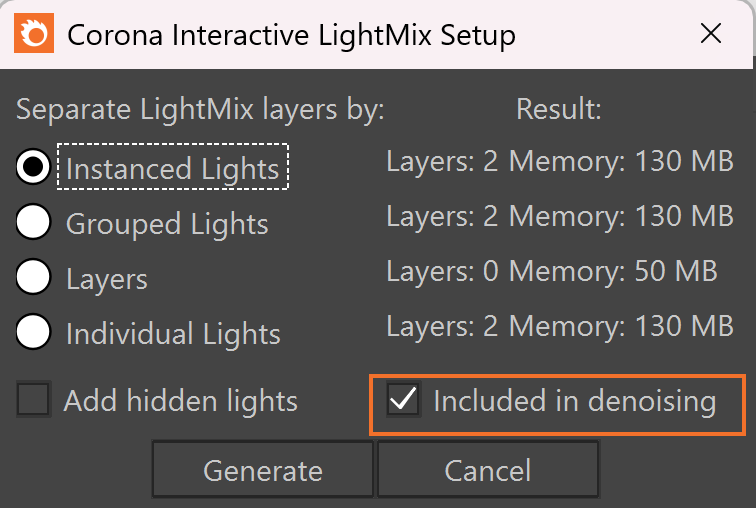The height and width of the screenshot is (508, 756).
Task: Click the Separate LightMix layers by heading
Action: [x=200, y=109]
